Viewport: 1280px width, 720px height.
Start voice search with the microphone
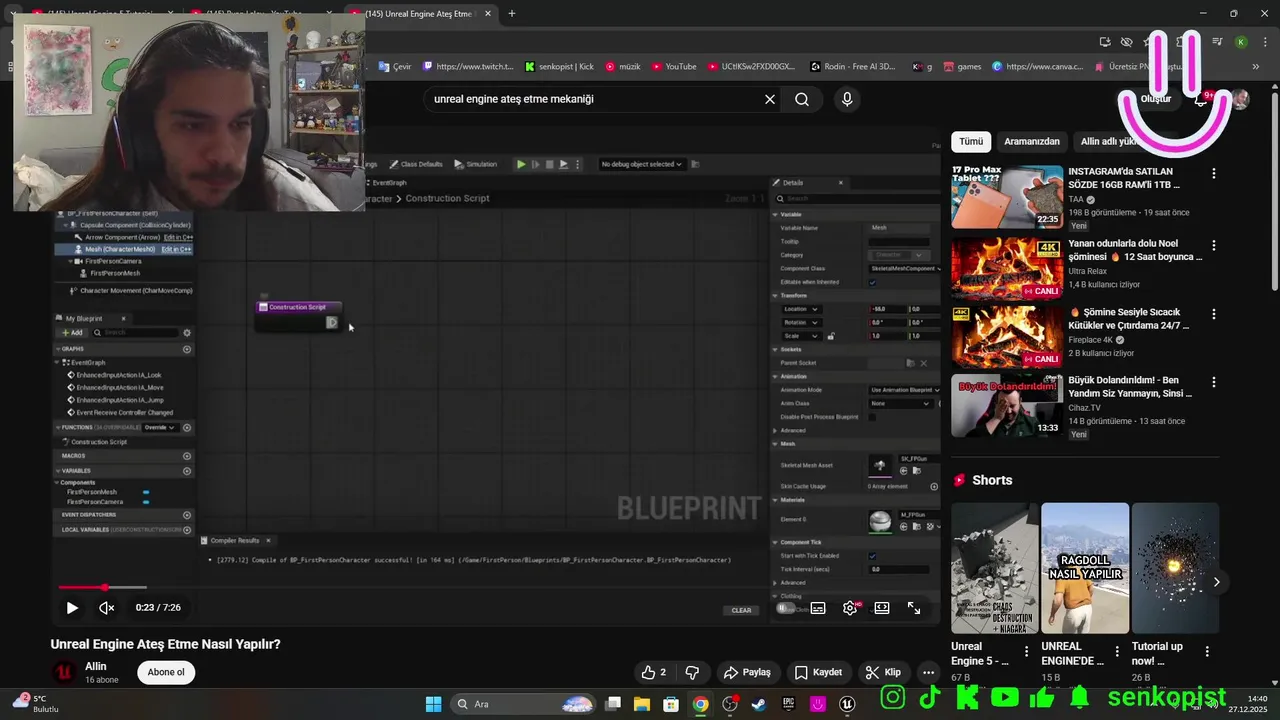847,99
